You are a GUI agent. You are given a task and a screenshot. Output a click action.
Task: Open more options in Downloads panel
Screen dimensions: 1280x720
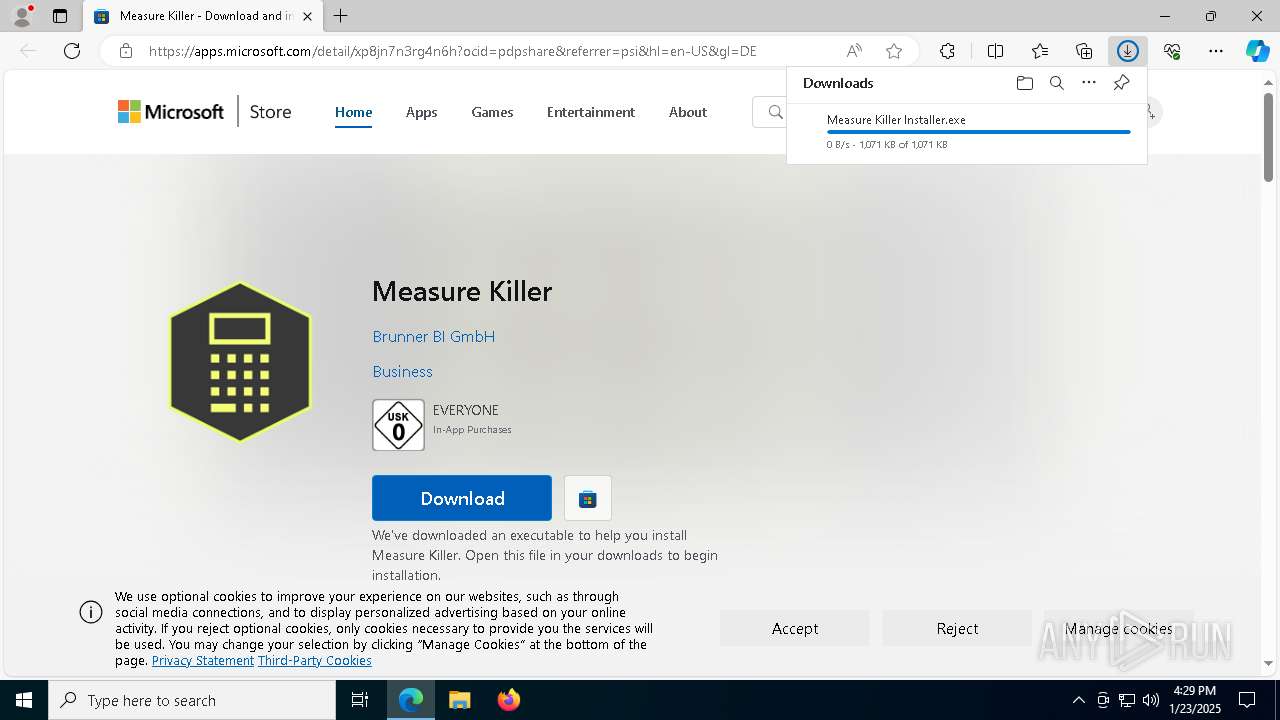point(1089,83)
